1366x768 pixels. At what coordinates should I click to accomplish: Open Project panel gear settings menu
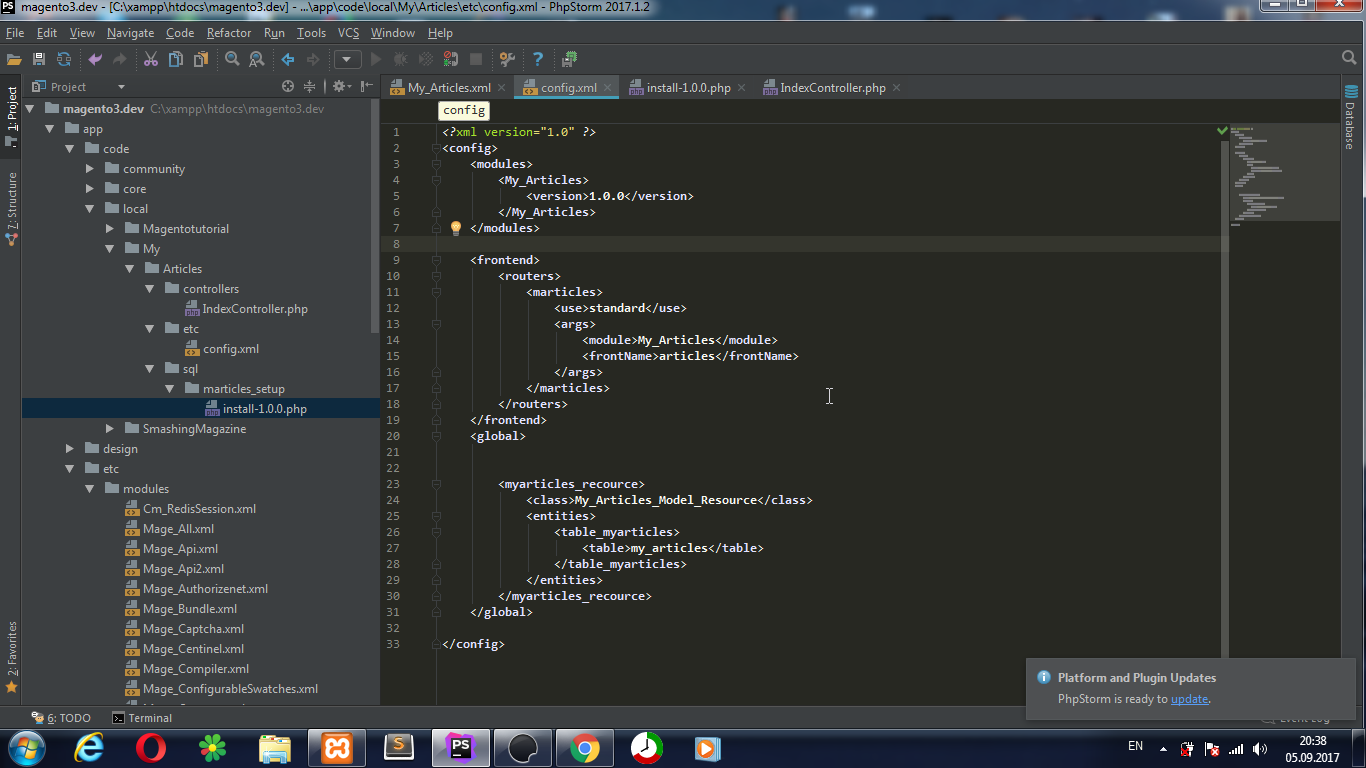click(x=341, y=87)
